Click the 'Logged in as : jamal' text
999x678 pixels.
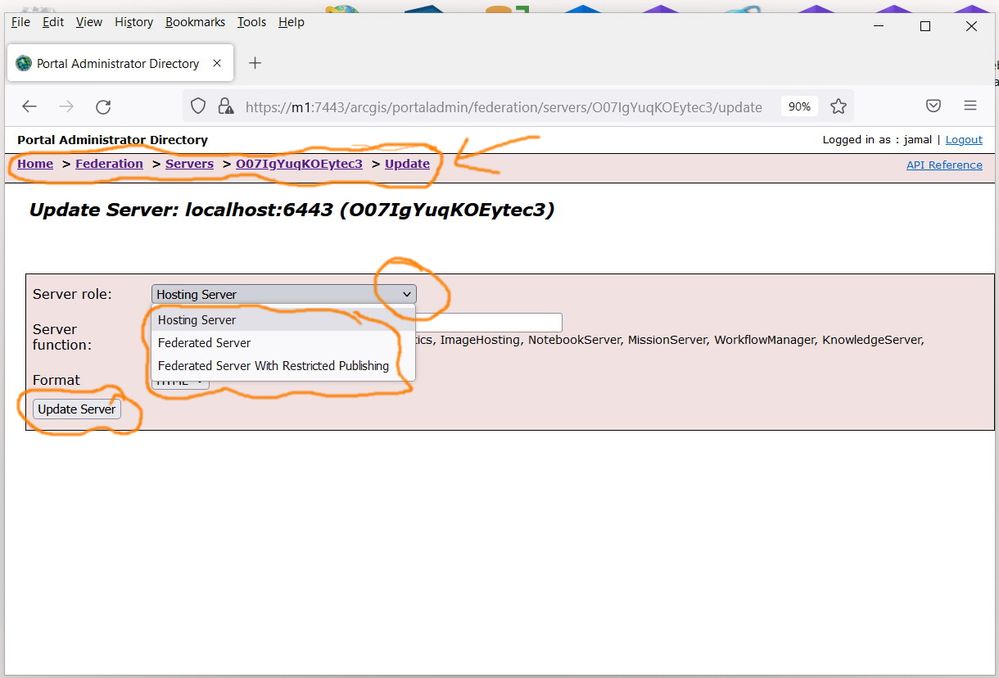coord(877,140)
